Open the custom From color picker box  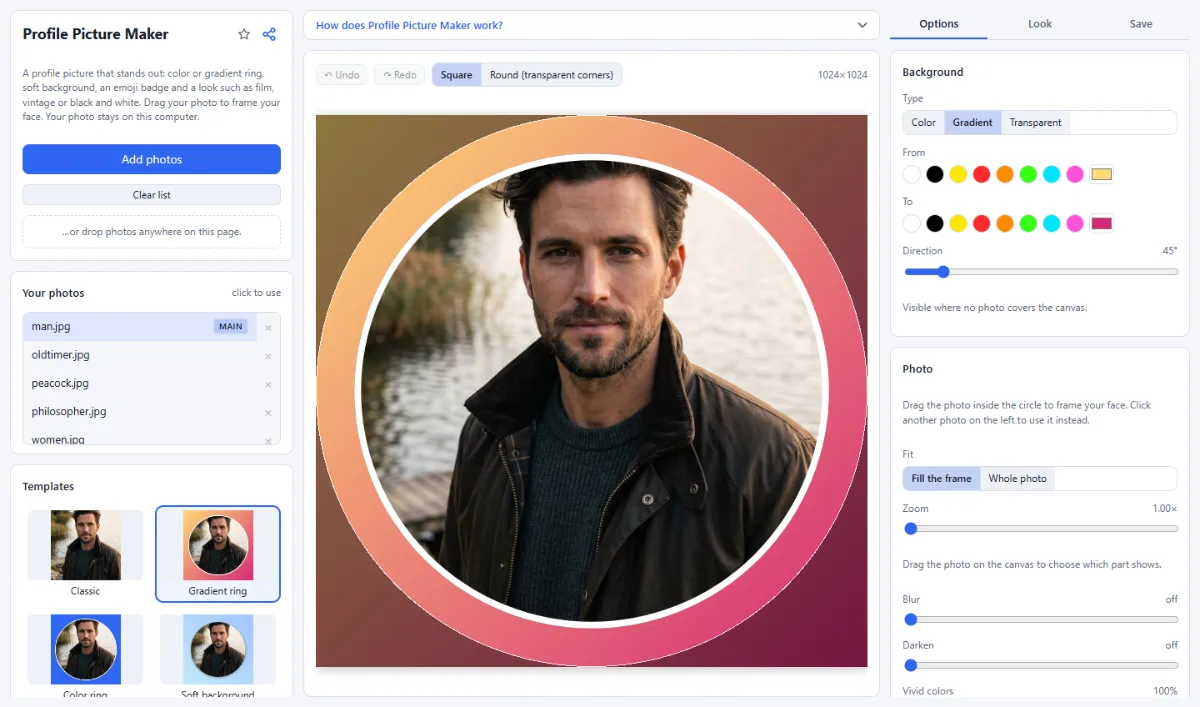1101,174
